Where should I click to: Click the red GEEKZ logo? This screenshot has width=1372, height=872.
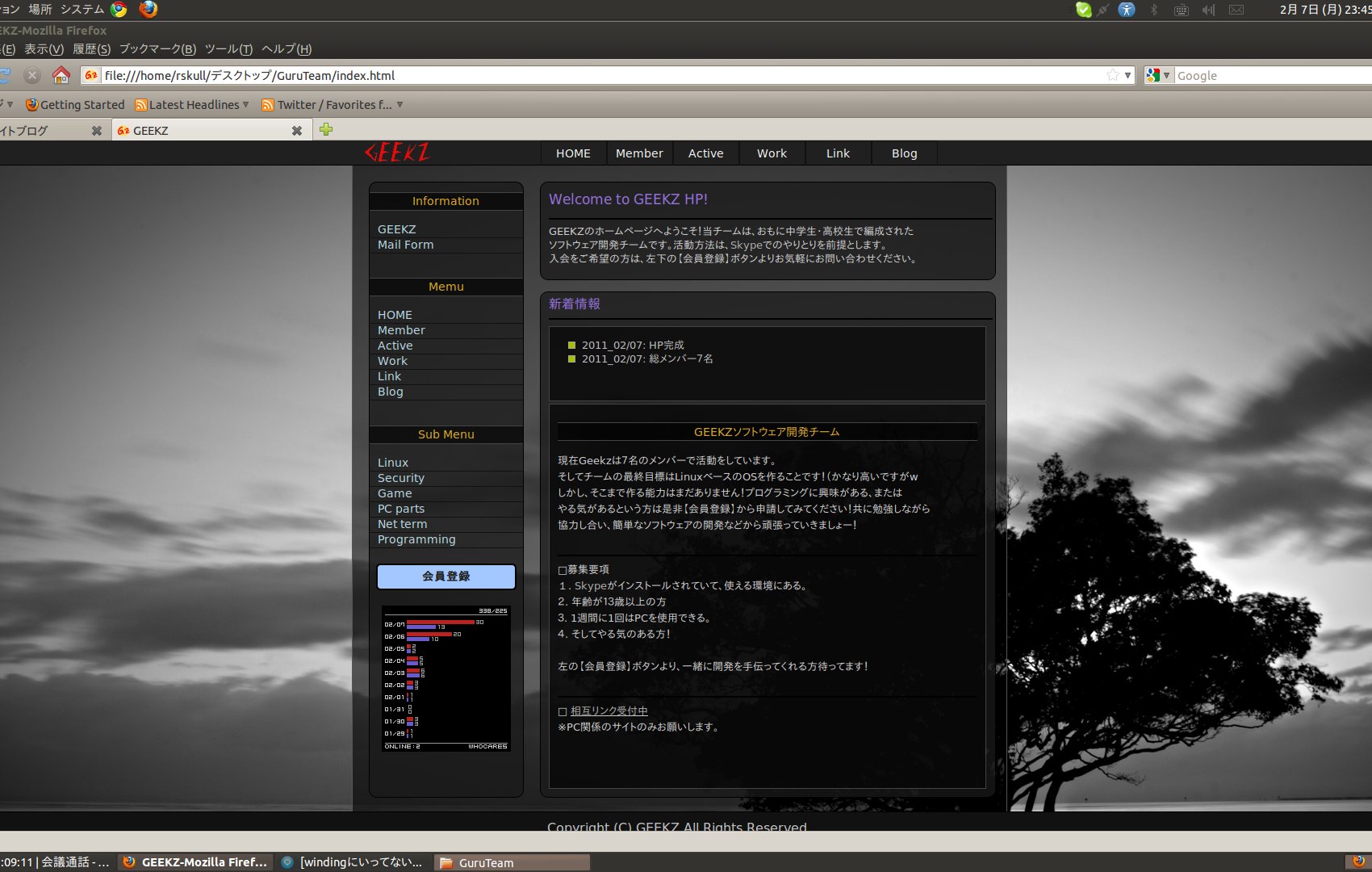(396, 153)
